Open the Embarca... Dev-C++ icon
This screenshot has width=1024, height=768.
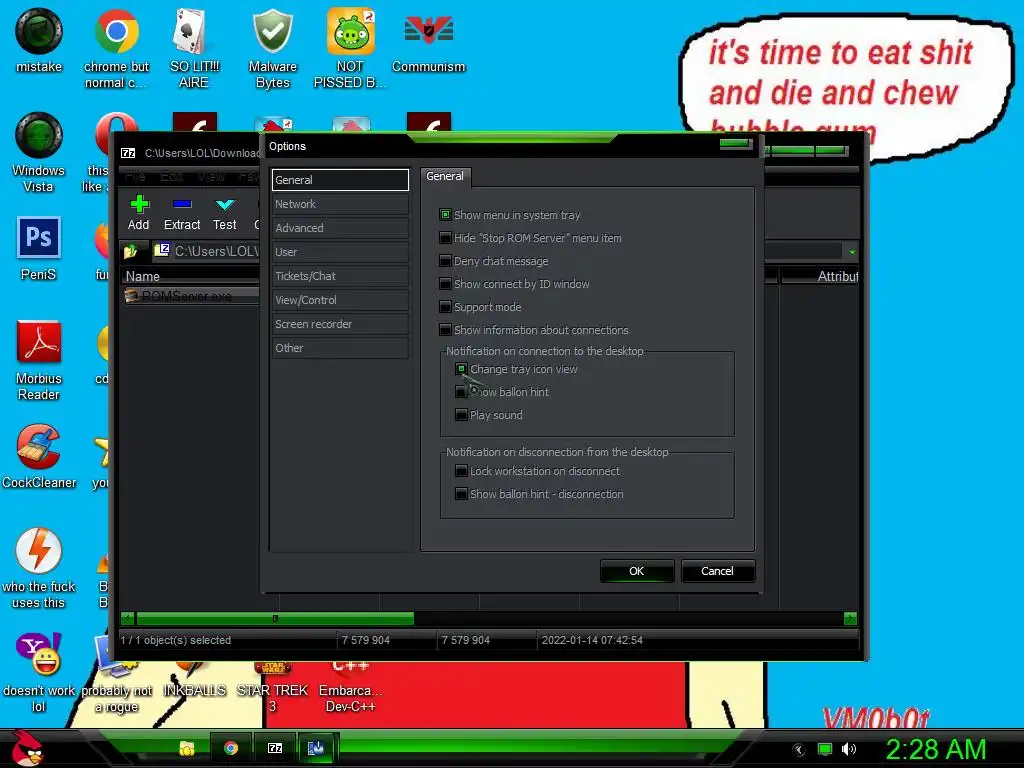(x=350, y=686)
